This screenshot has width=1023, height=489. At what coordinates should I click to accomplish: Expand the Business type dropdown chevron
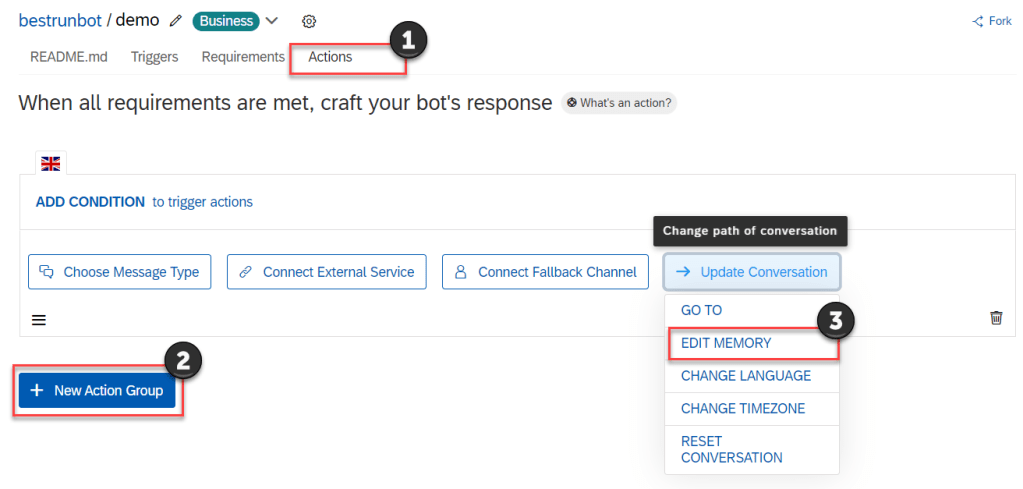pos(271,21)
